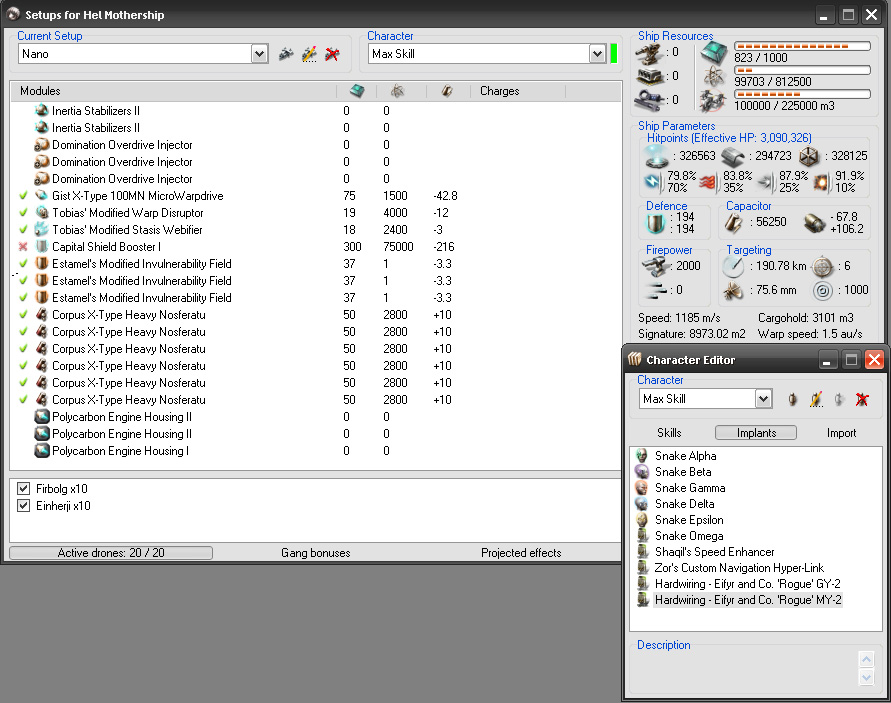Click the capacitor usage column header icon
The width and height of the screenshot is (891, 703).
[x=447, y=90]
